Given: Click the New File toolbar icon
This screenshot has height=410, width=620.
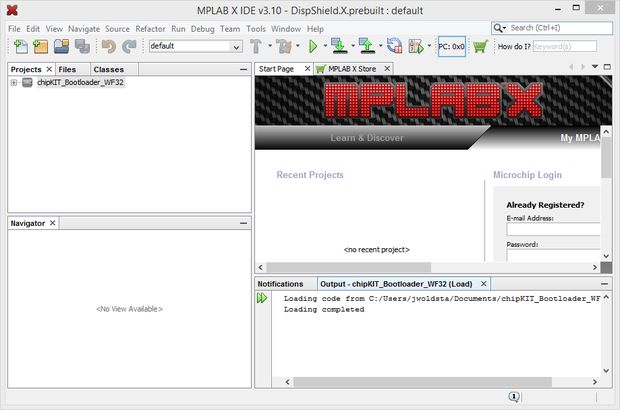Looking at the screenshot, I should (21, 46).
